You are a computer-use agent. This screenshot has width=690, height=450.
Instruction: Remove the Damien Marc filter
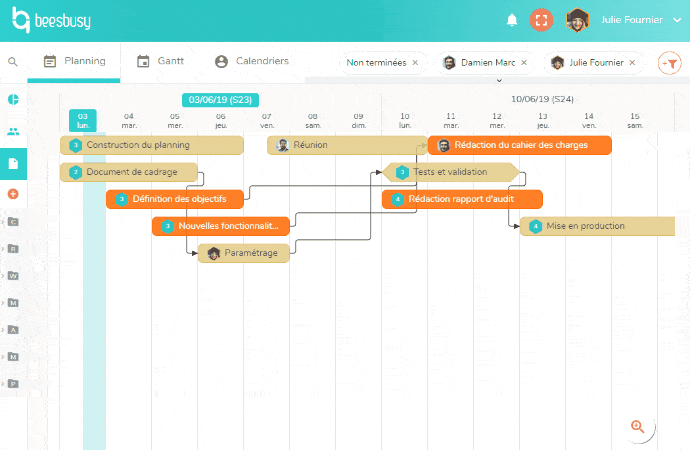524,62
